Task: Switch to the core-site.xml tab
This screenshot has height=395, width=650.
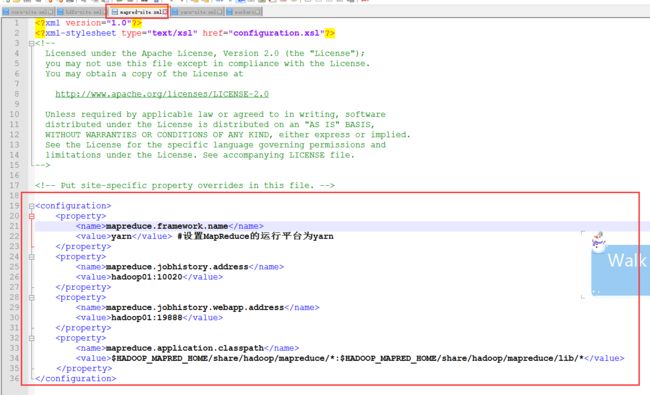Action: [x=28, y=12]
